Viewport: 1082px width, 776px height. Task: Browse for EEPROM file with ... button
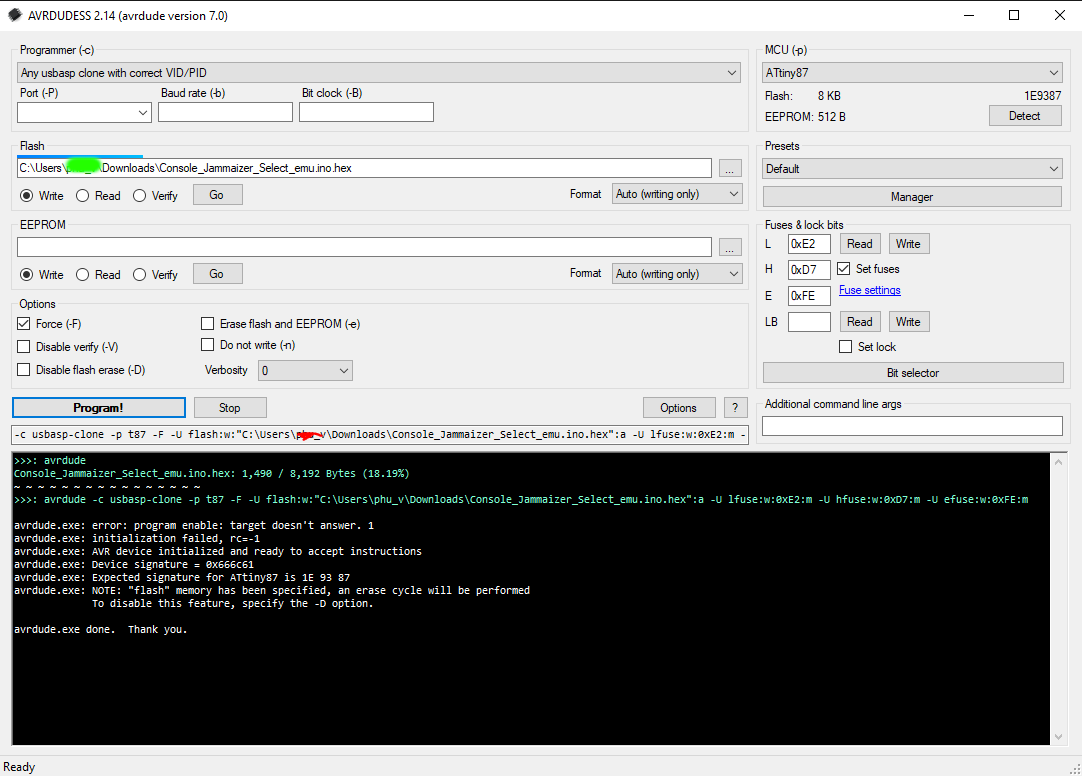point(730,247)
